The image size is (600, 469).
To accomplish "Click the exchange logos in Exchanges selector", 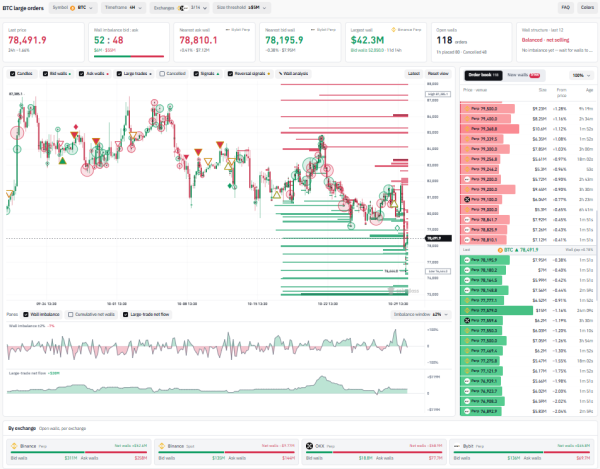I will point(183,8).
